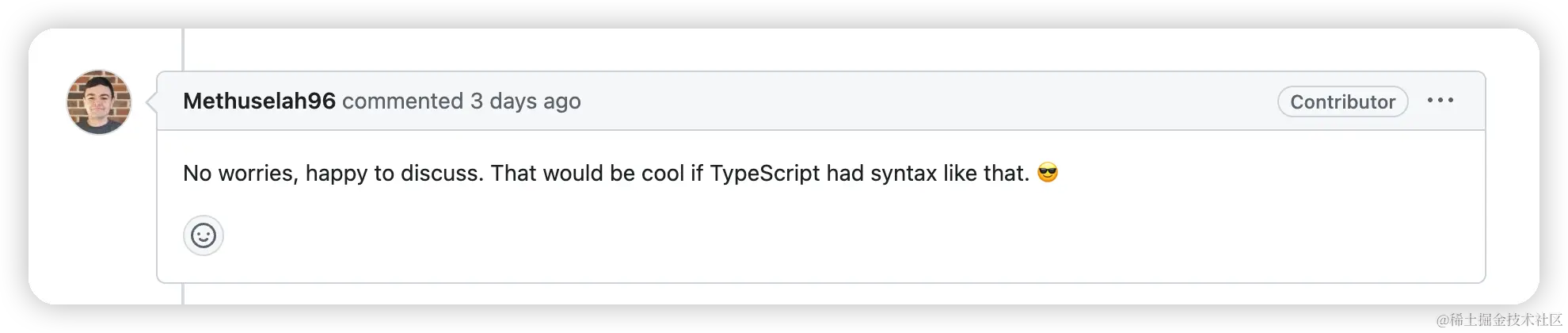Click the sunglasses emoji in the comment
Image resolution: width=1568 pixels, height=333 pixels.
[1047, 173]
